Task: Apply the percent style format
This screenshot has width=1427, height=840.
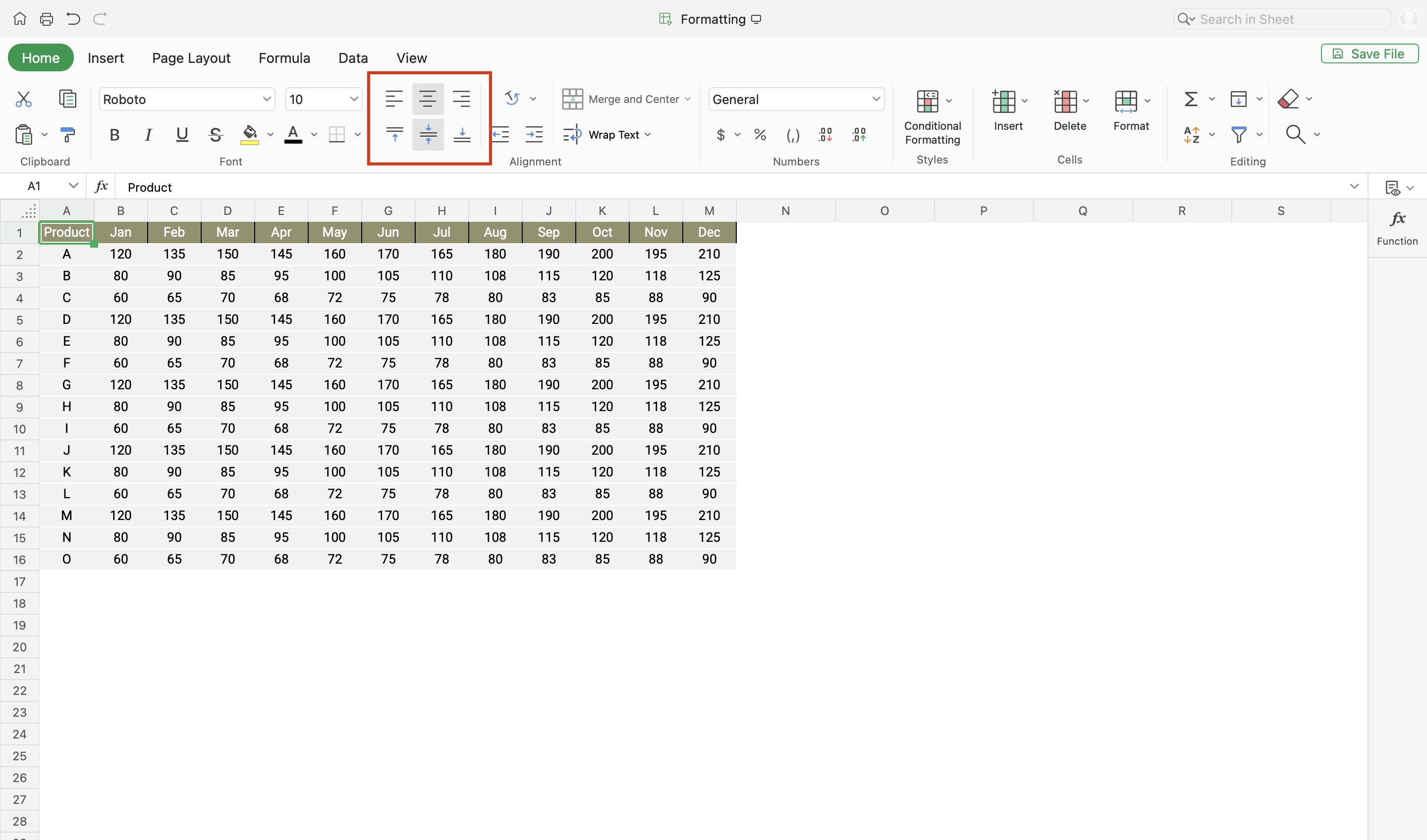Action: coord(760,134)
